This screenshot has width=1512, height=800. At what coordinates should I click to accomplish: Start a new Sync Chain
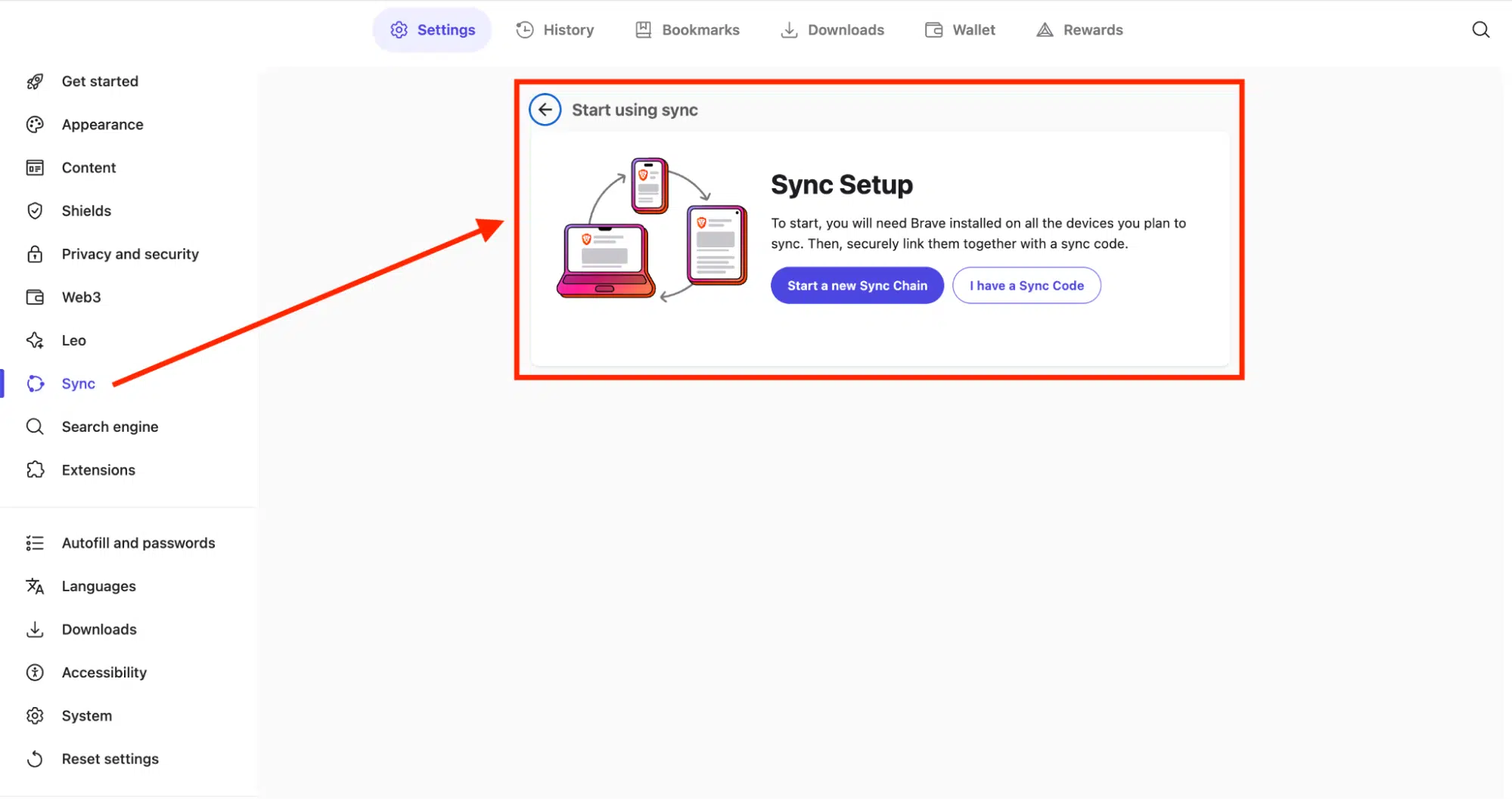[856, 285]
